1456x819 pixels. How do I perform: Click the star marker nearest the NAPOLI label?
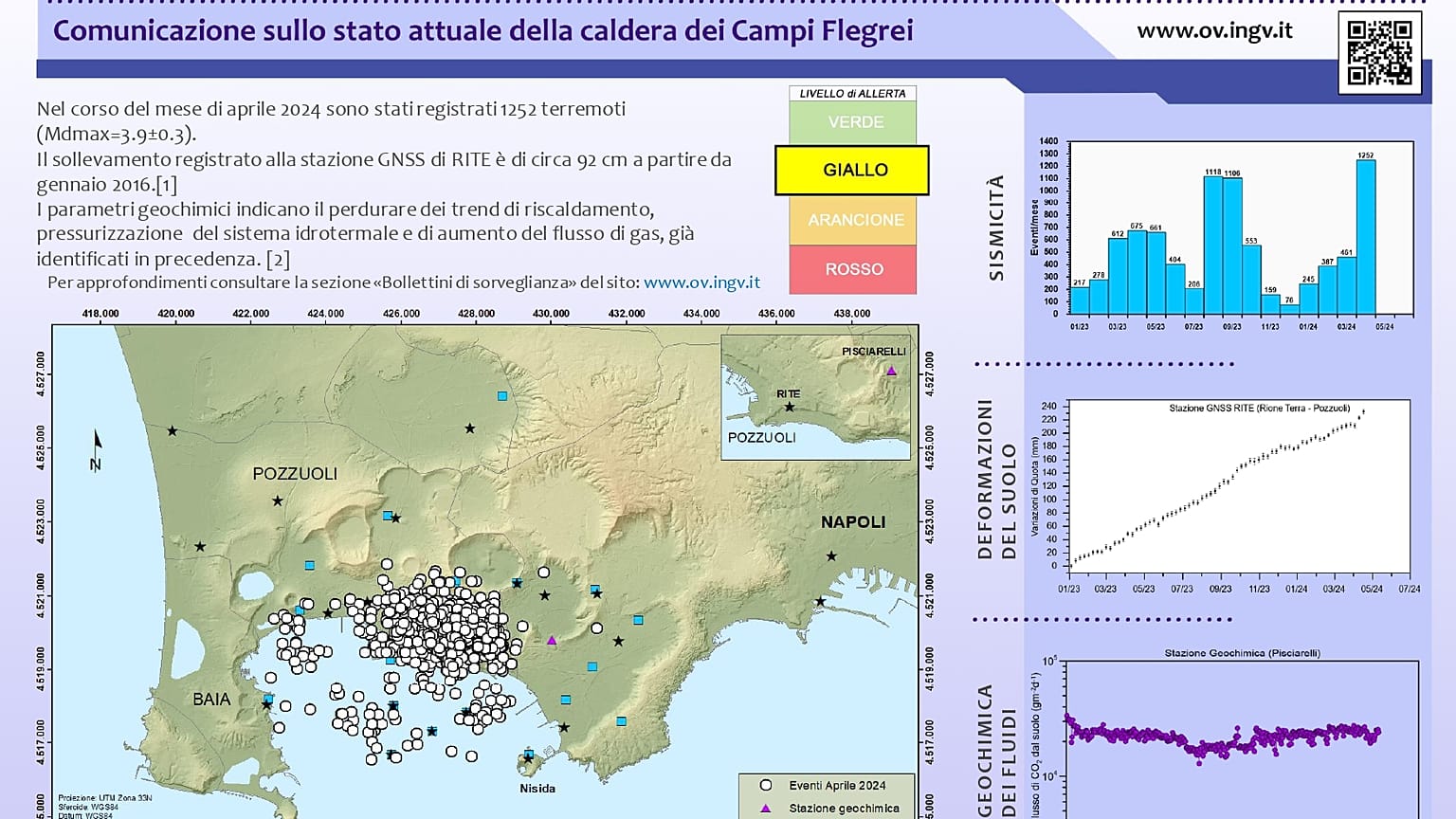831,556
